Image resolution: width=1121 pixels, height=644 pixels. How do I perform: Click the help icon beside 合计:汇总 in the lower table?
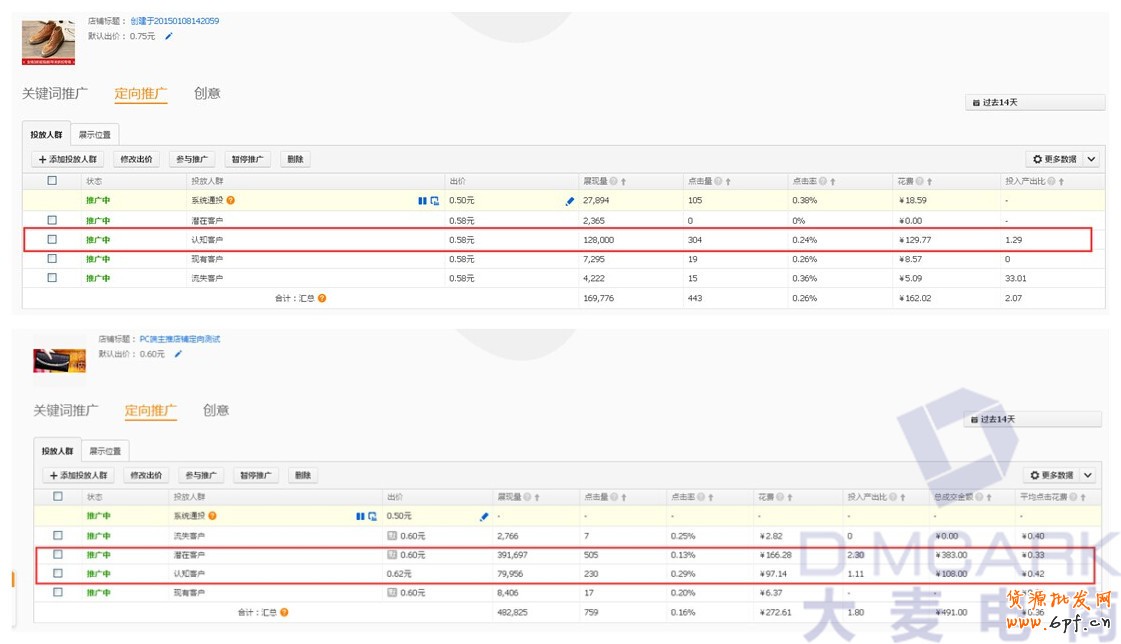284,612
